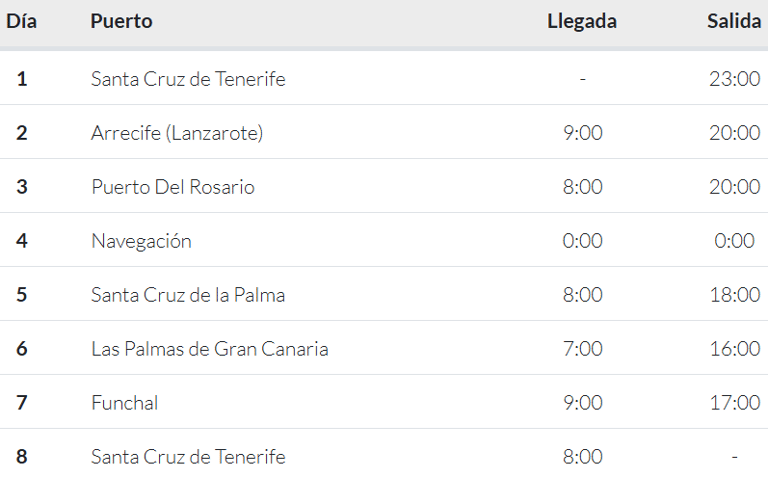Click the Puerto column header
Image resolution: width=768 pixels, height=478 pixels.
[121, 21]
